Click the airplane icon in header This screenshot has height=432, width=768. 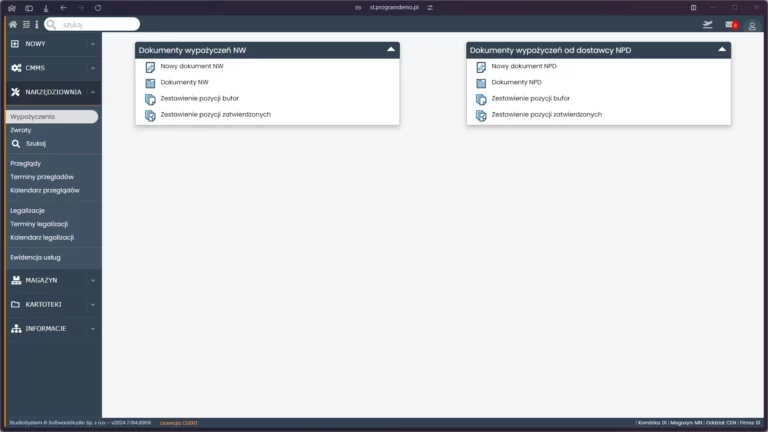click(x=709, y=24)
